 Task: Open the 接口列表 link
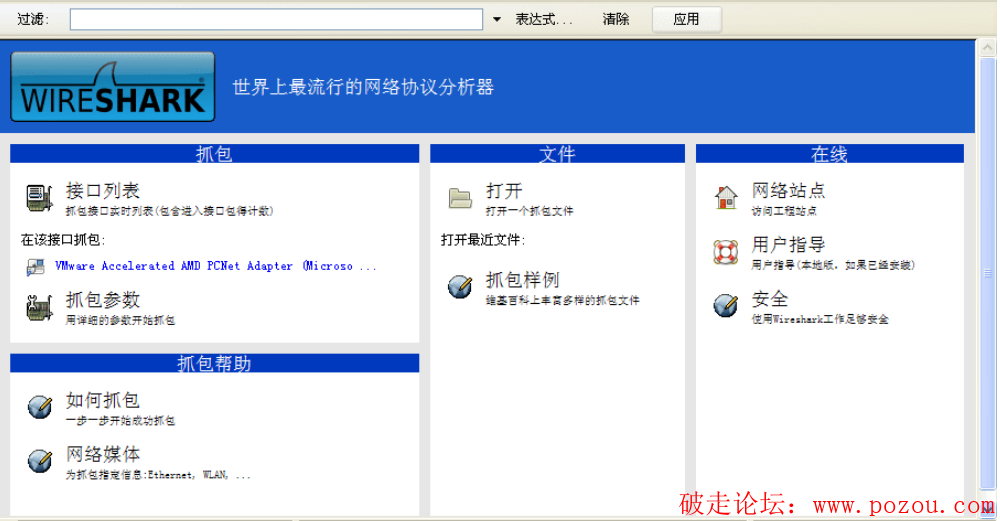(x=103, y=191)
